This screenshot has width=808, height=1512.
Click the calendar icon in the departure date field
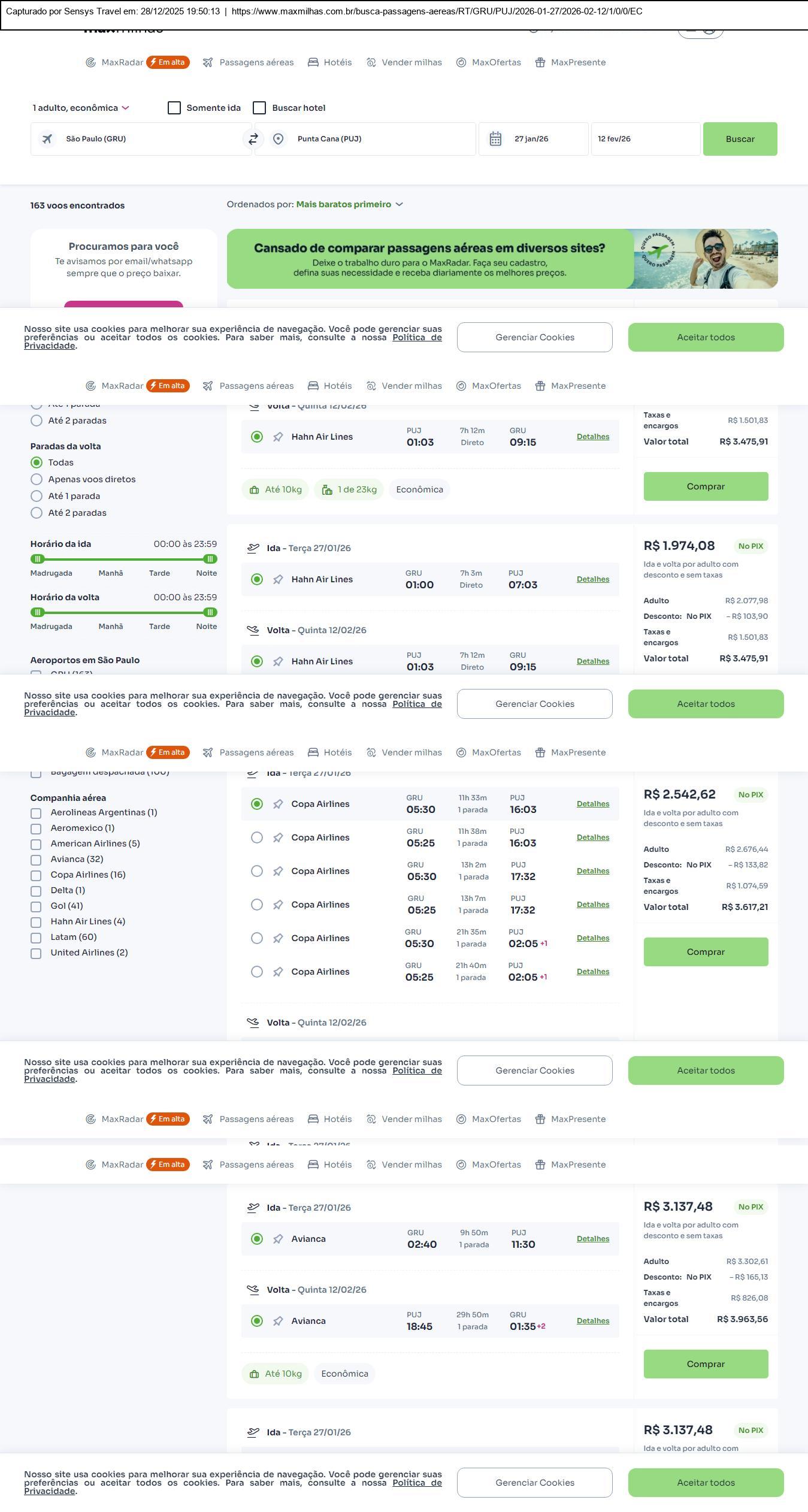pyautogui.click(x=495, y=139)
